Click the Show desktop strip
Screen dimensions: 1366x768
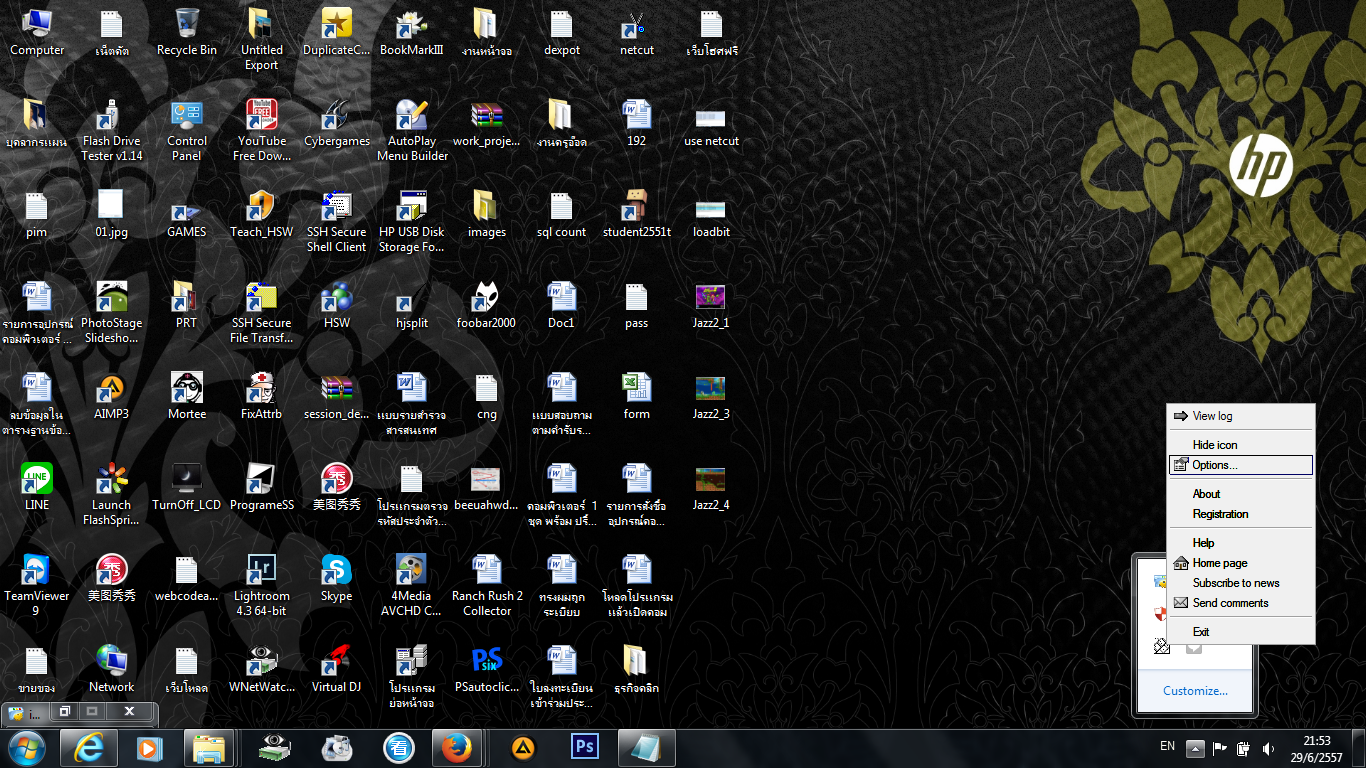[1359, 748]
